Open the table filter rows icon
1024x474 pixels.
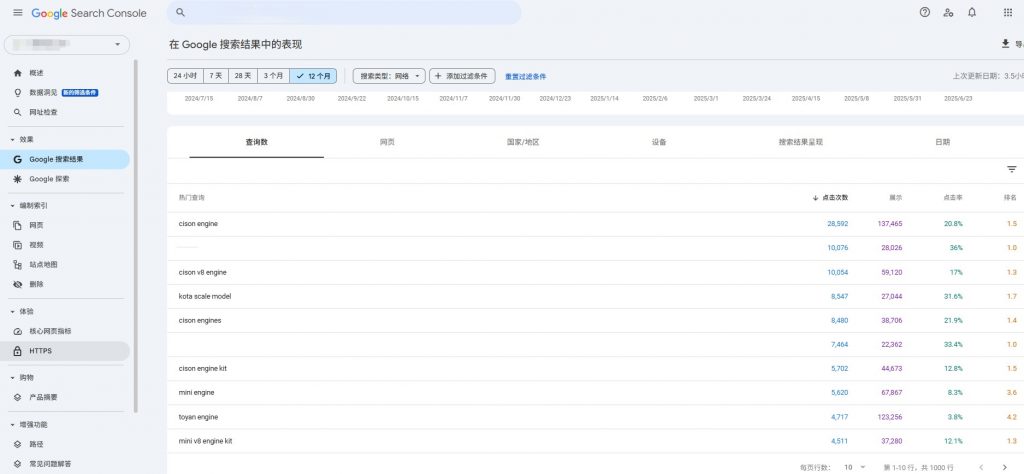pos(1012,169)
